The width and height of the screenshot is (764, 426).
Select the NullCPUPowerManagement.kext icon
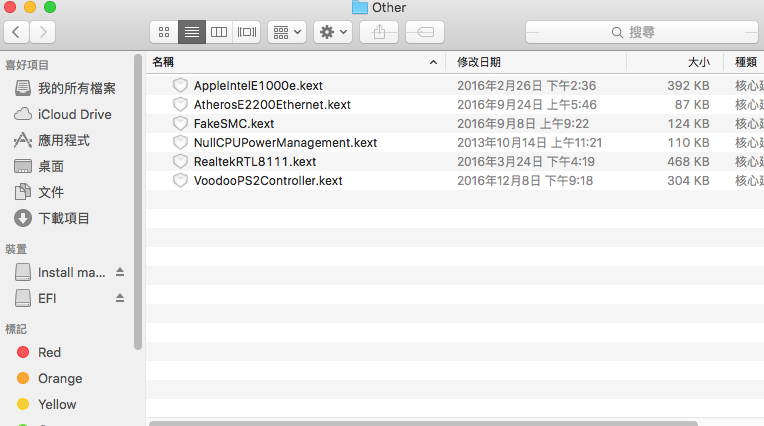180,142
